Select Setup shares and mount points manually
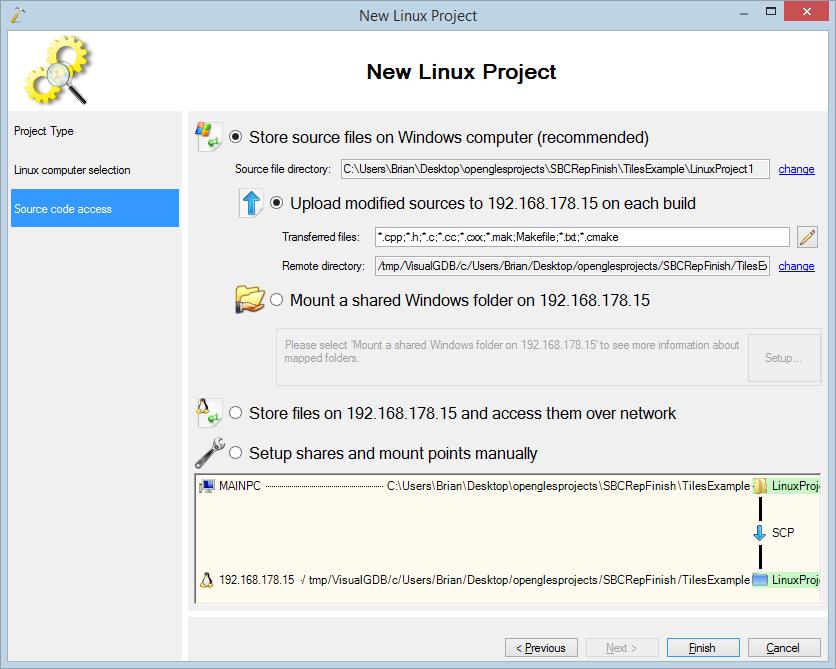Image resolution: width=836 pixels, height=669 pixels. pos(235,453)
